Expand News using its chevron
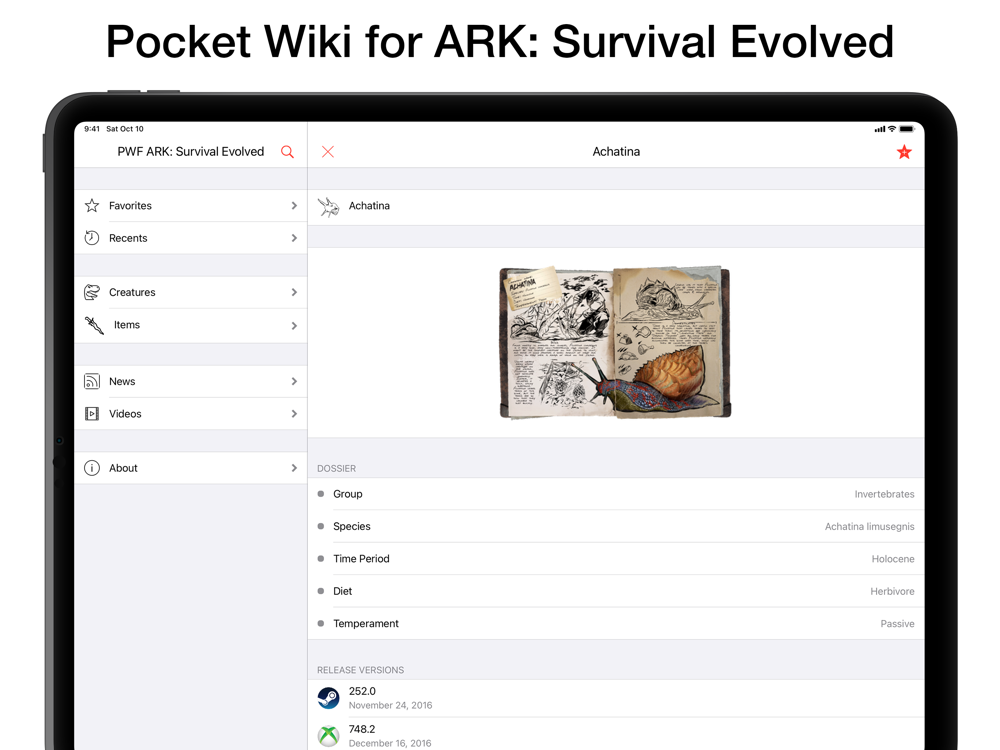Viewport: 1000px width, 750px height. point(294,381)
